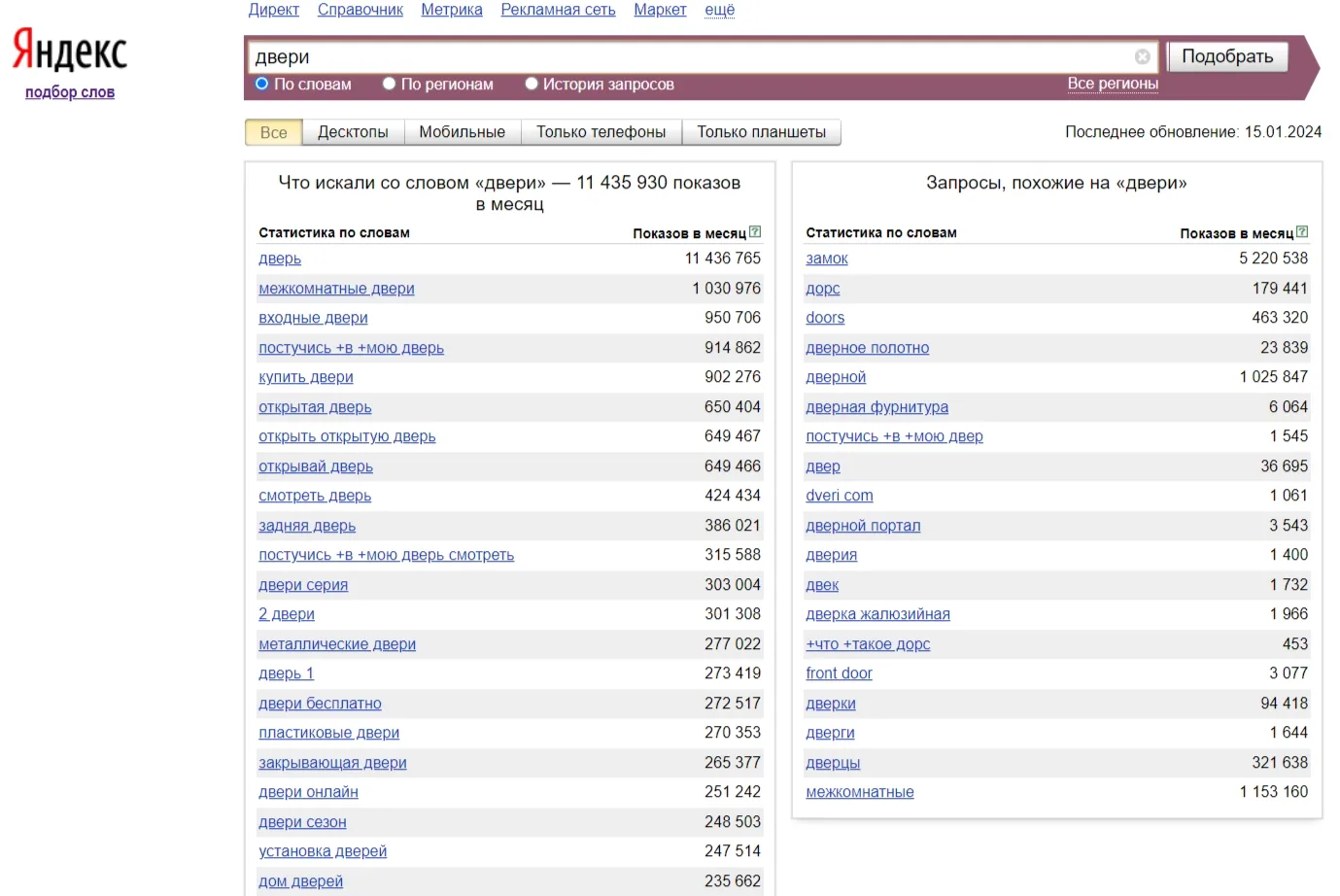Viewport: 1340px width, 896px height.
Task: Open the 'открытая дверь' keyword link
Action: click(x=315, y=407)
